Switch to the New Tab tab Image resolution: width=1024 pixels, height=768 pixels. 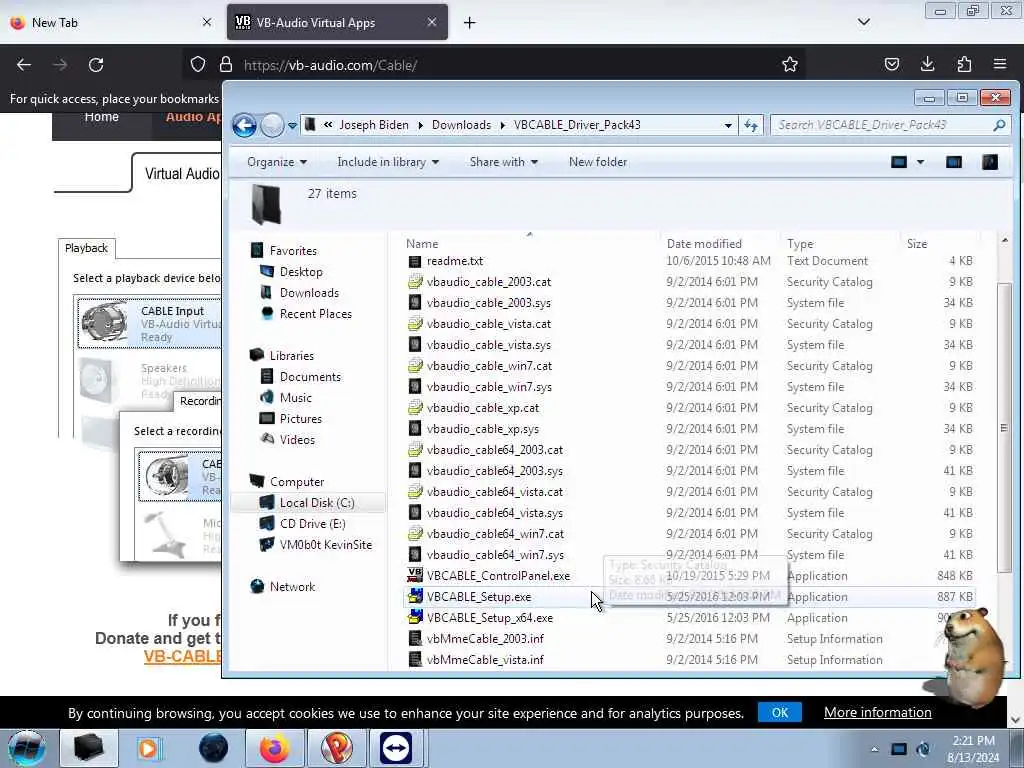111,23
